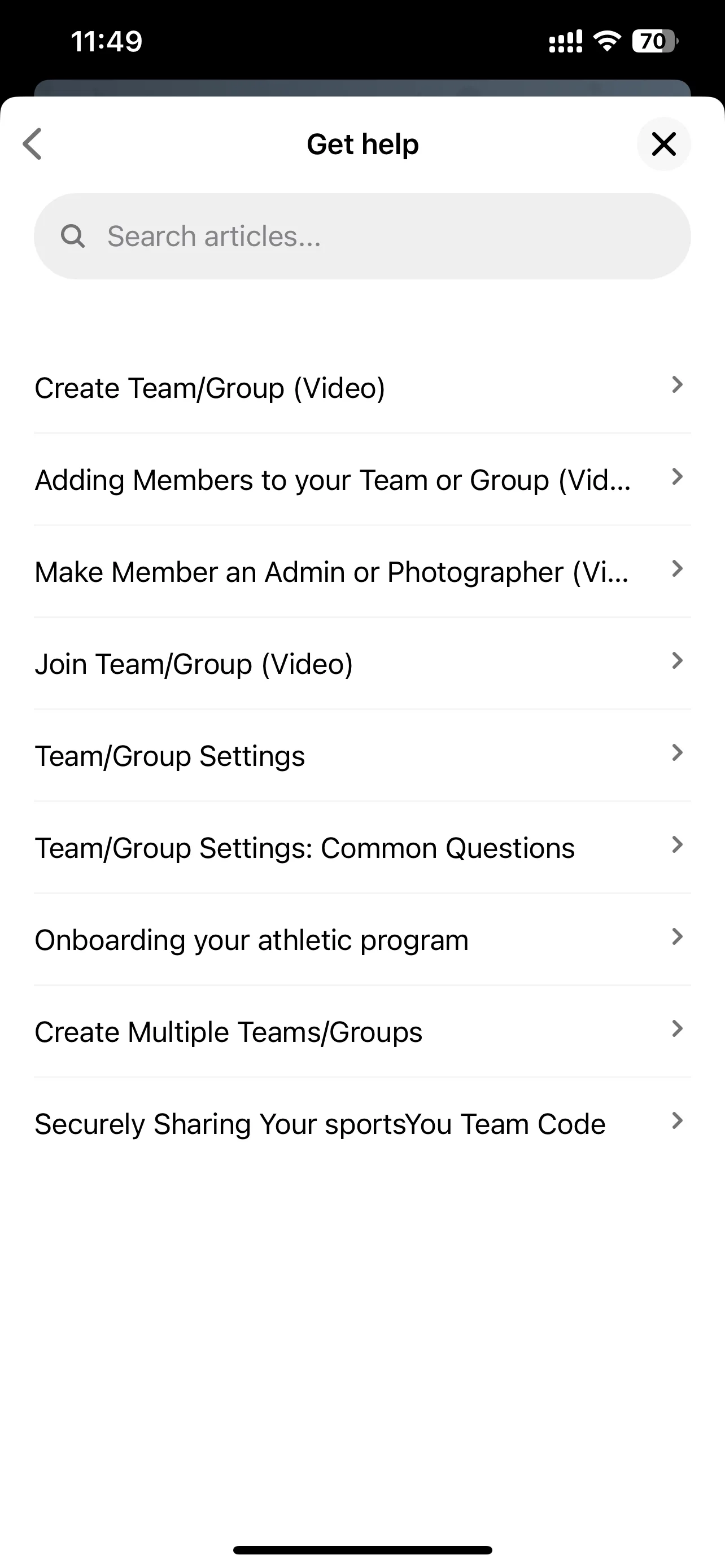The image size is (725, 1568).
Task: Close the Get help sheet
Action: [663, 144]
